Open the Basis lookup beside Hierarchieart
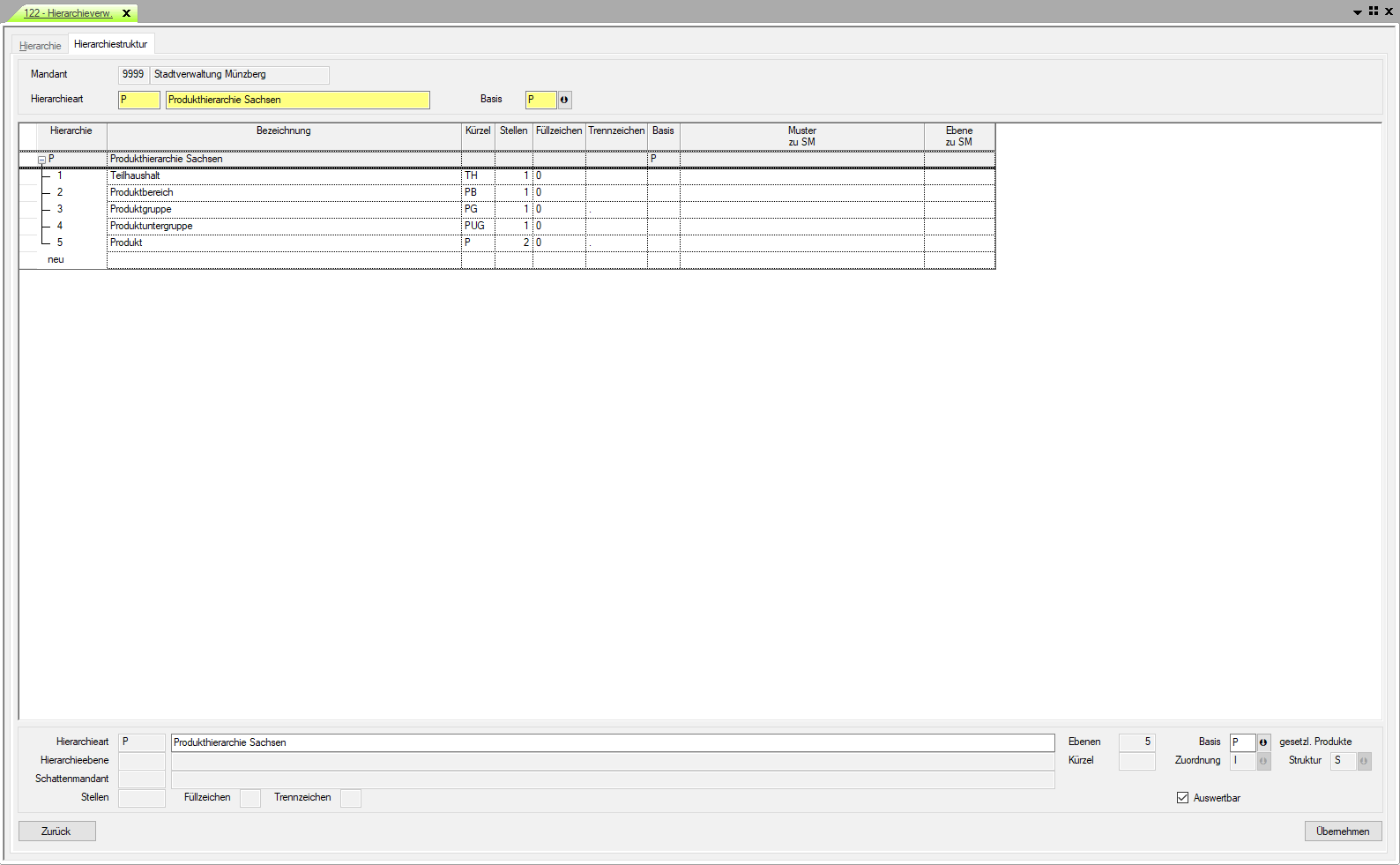Viewport: 1400px width, 865px height. (564, 100)
